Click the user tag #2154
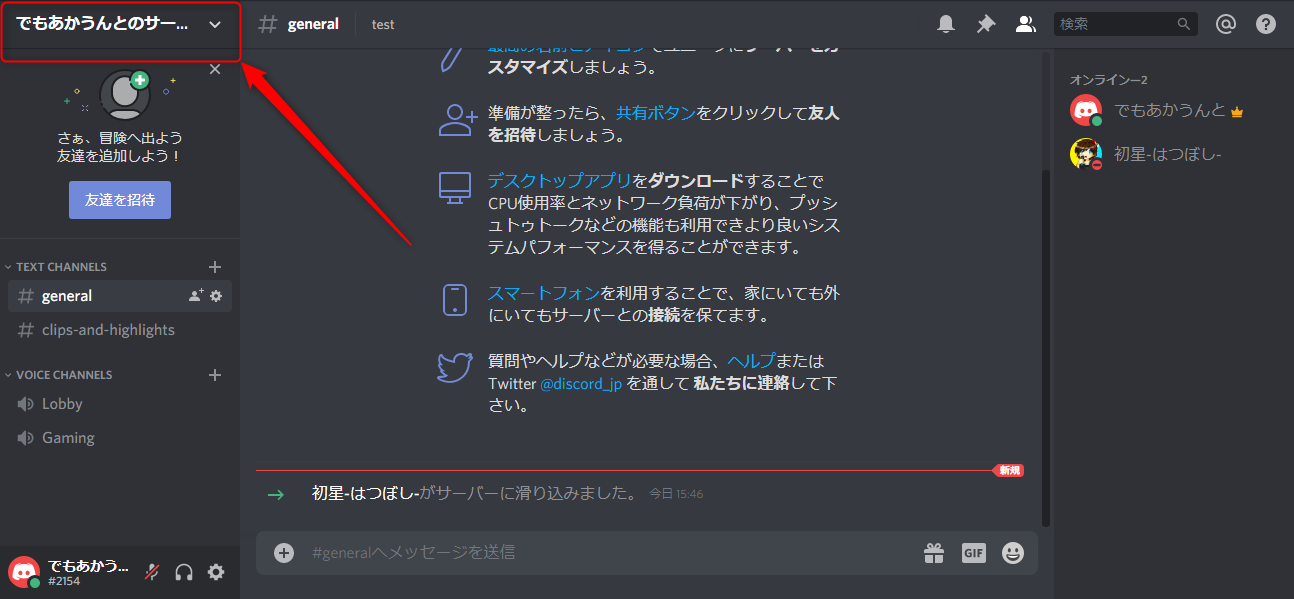 point(65,581)
